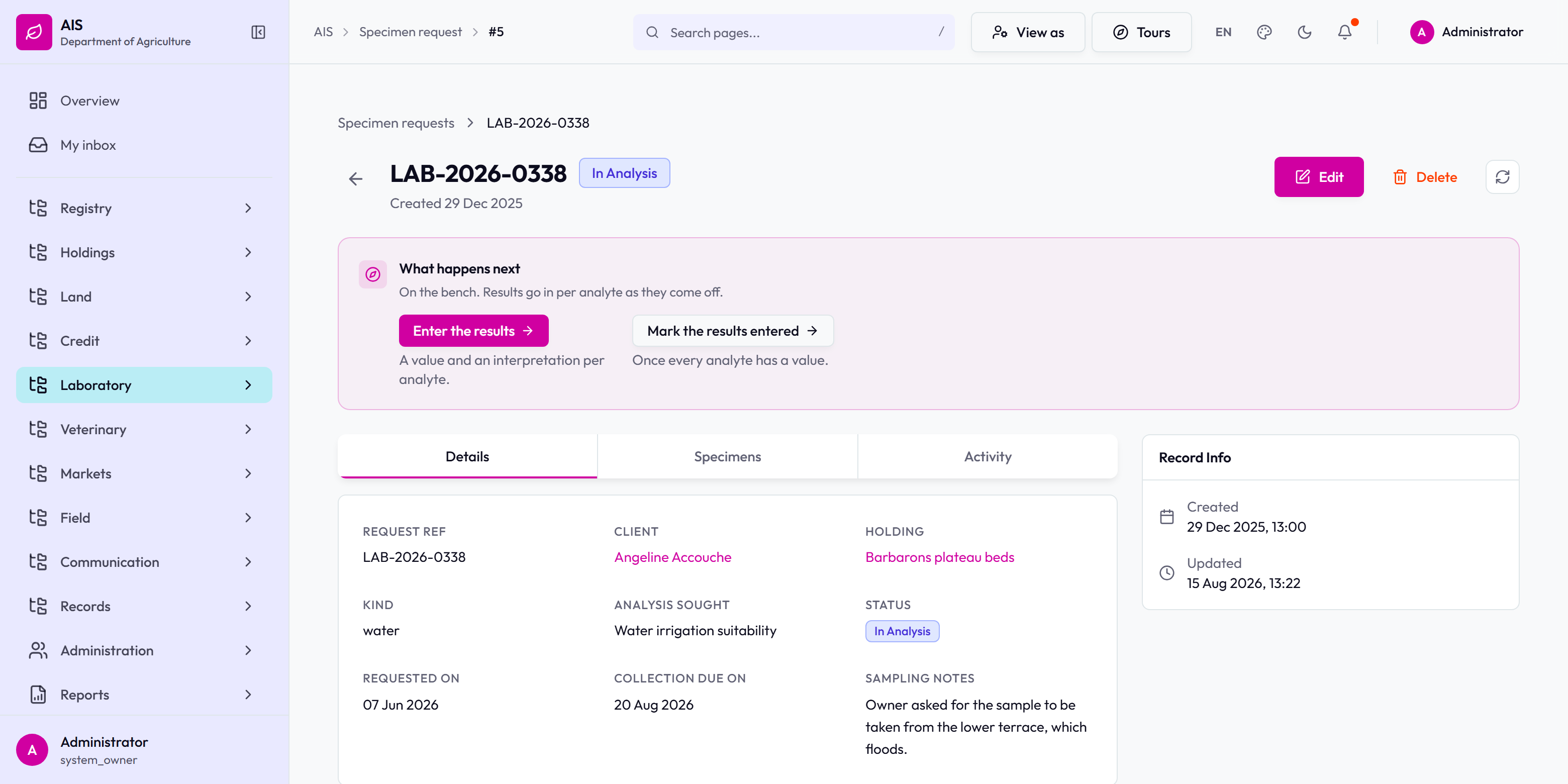The image size is (1568, 784).
Task: Collapse the sidebar panel icon
Action: pyautogui.click(x=258, y=32)
